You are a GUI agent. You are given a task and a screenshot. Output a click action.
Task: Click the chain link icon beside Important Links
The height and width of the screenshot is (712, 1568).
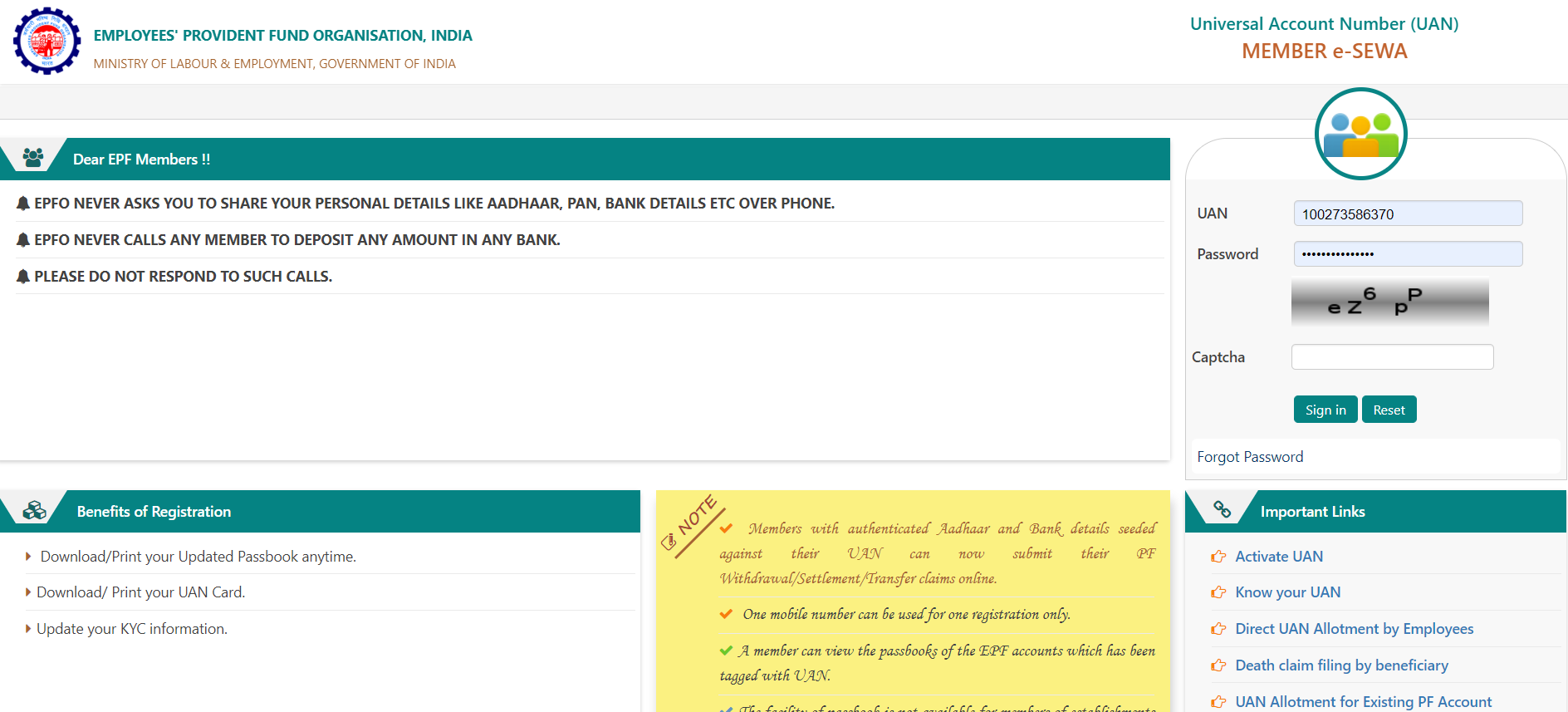[1222, 509]
